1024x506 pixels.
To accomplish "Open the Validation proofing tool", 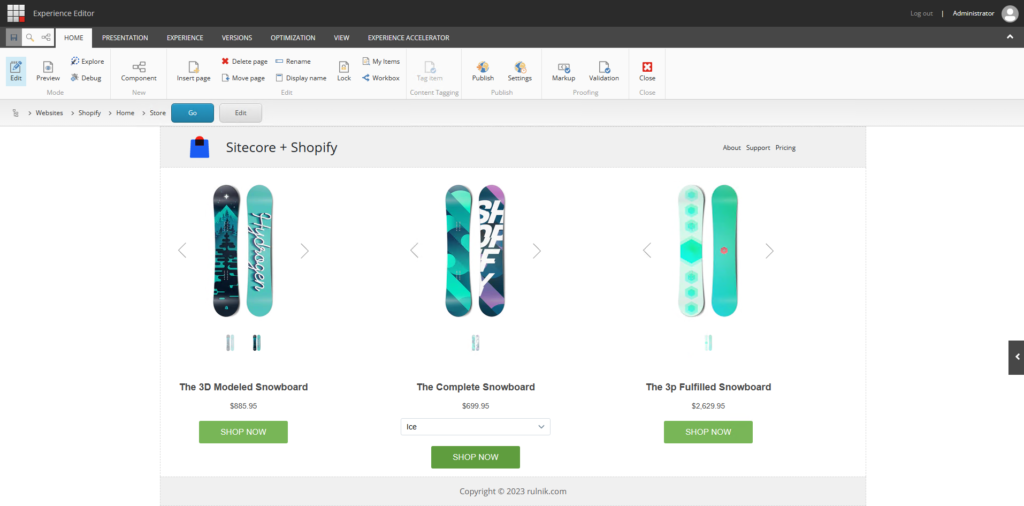I will [604, 70].
